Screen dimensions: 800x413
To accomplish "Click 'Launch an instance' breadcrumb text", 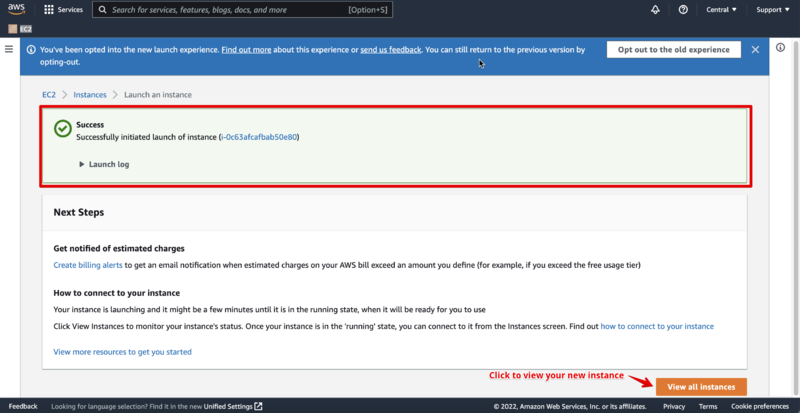I will (x=158, y=94).
